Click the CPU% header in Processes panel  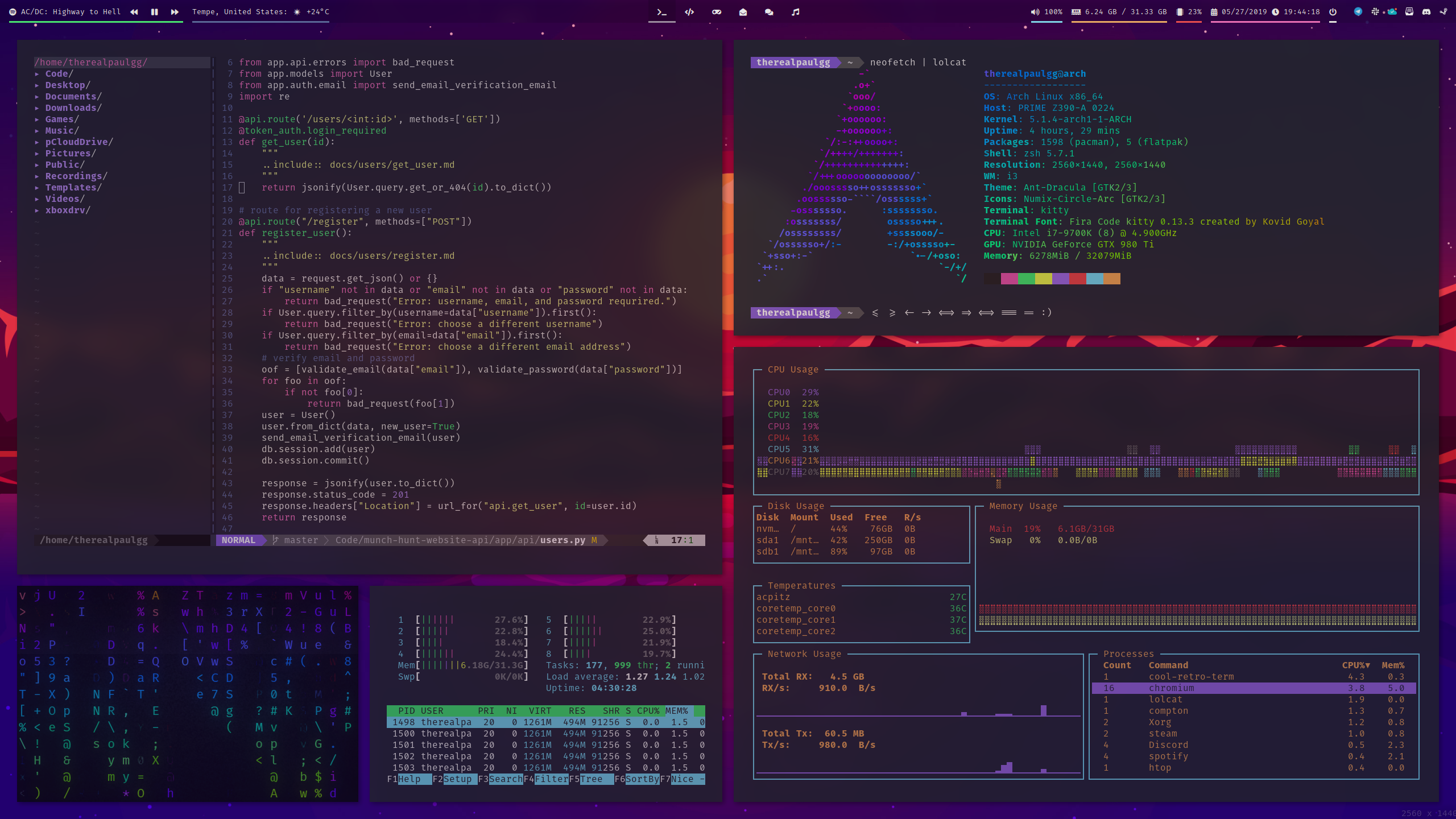[x=1356, y=665]
